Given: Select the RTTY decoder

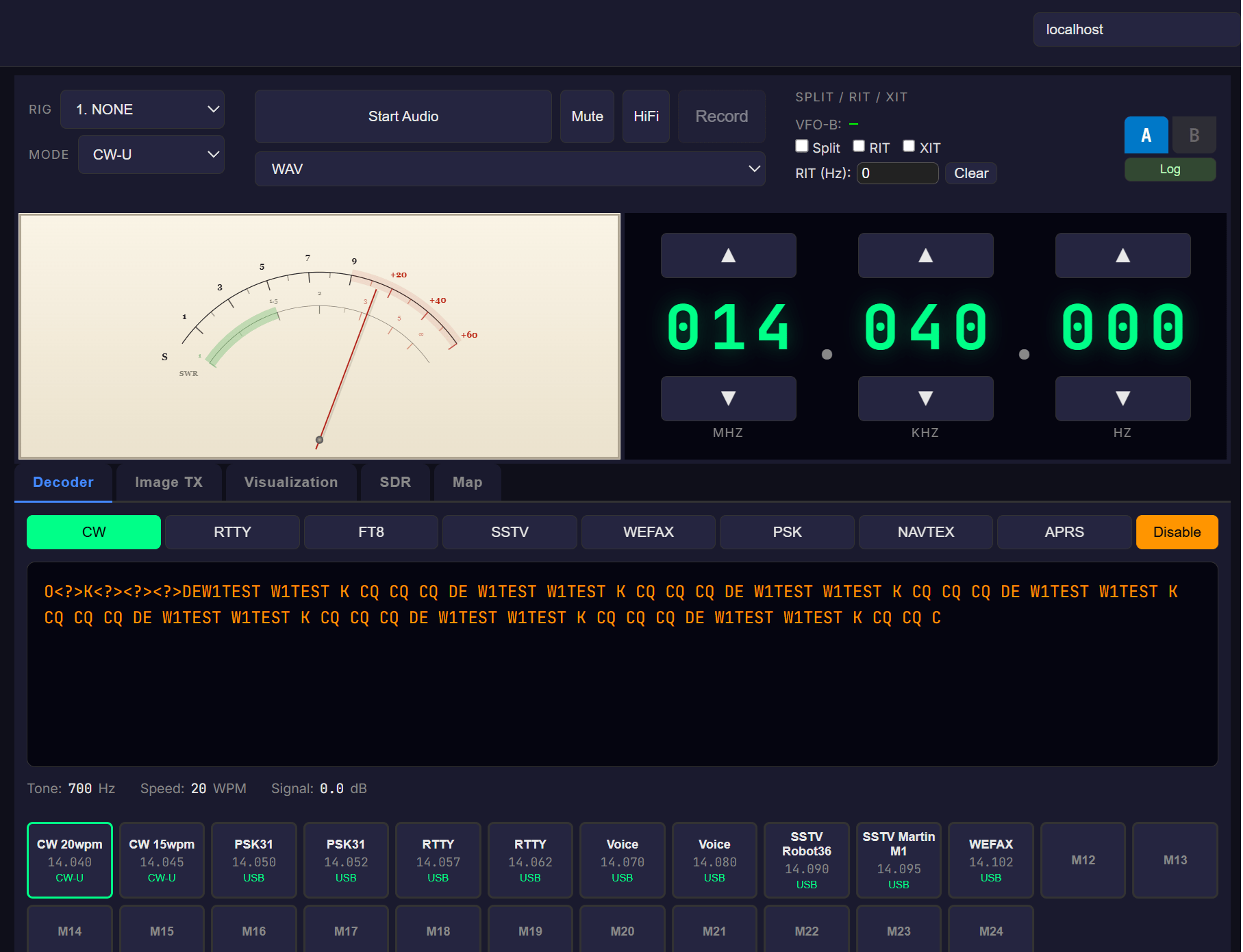Looking at the screenshot, I should click(x=232, y=532).
